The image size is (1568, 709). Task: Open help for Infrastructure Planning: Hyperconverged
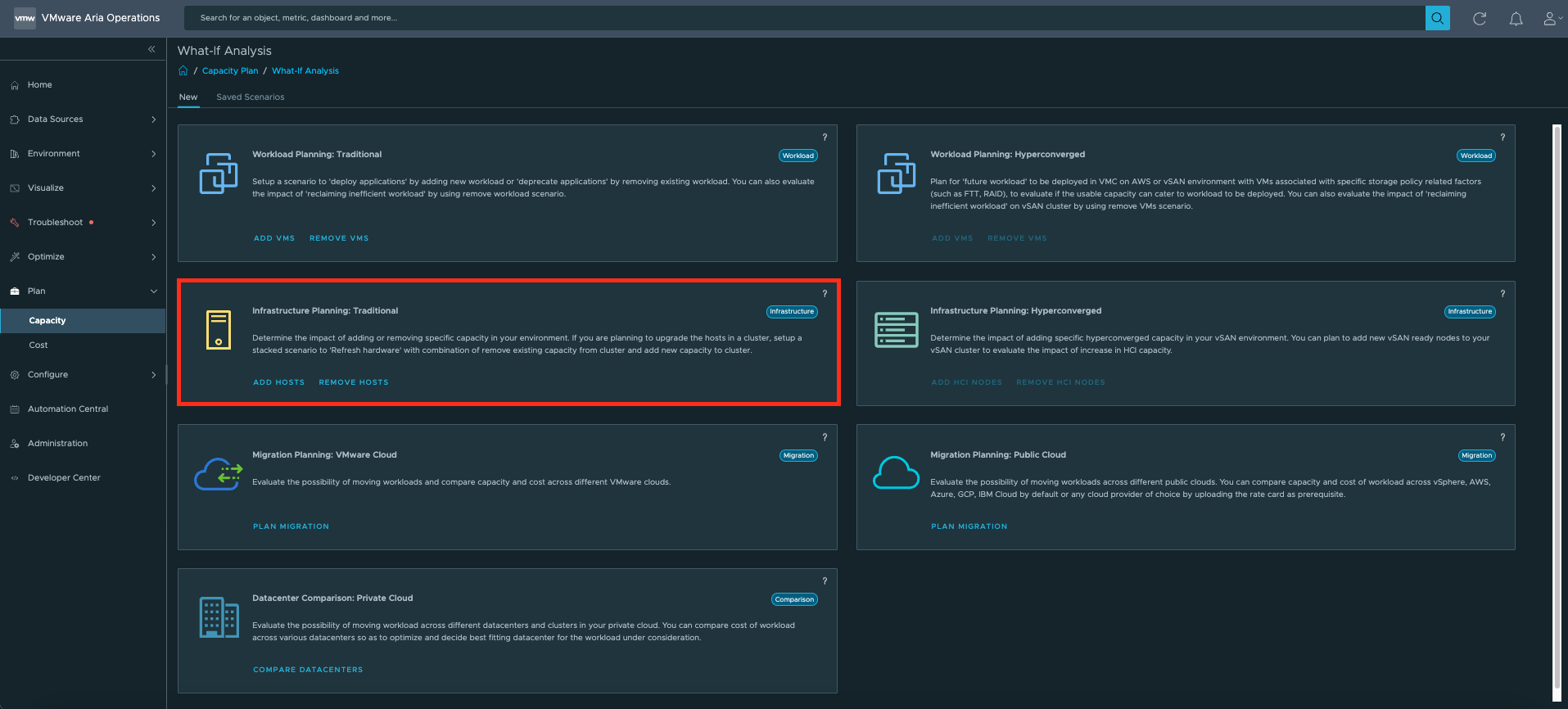1502,294
